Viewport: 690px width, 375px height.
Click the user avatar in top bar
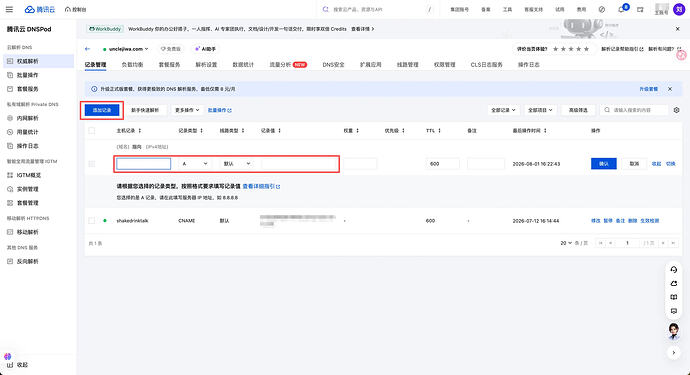click(679, 9)
